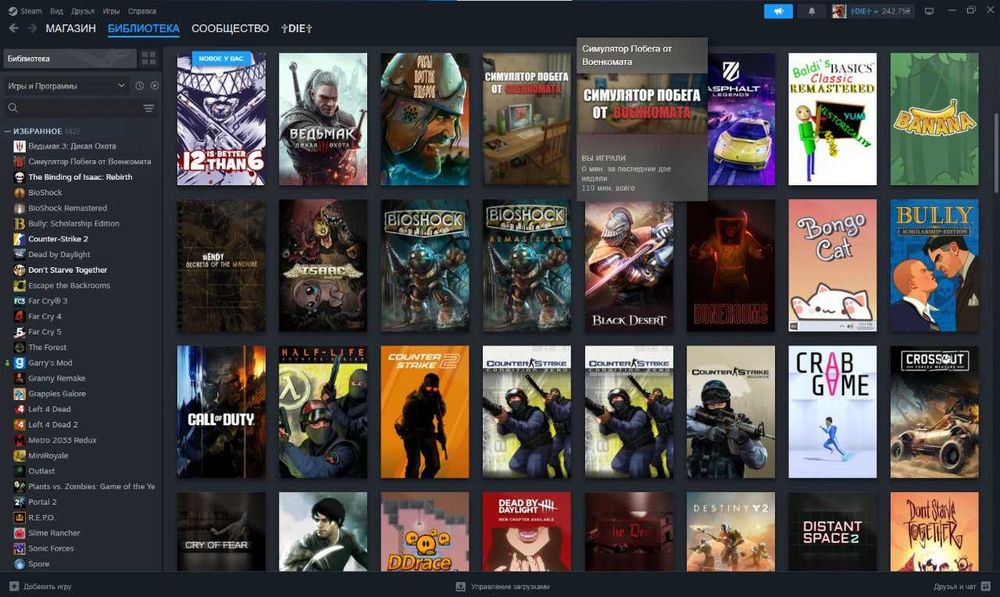Select Dead by Daylight in sidebar
This screenshot has width=1000, height=597.
point(59,254)
